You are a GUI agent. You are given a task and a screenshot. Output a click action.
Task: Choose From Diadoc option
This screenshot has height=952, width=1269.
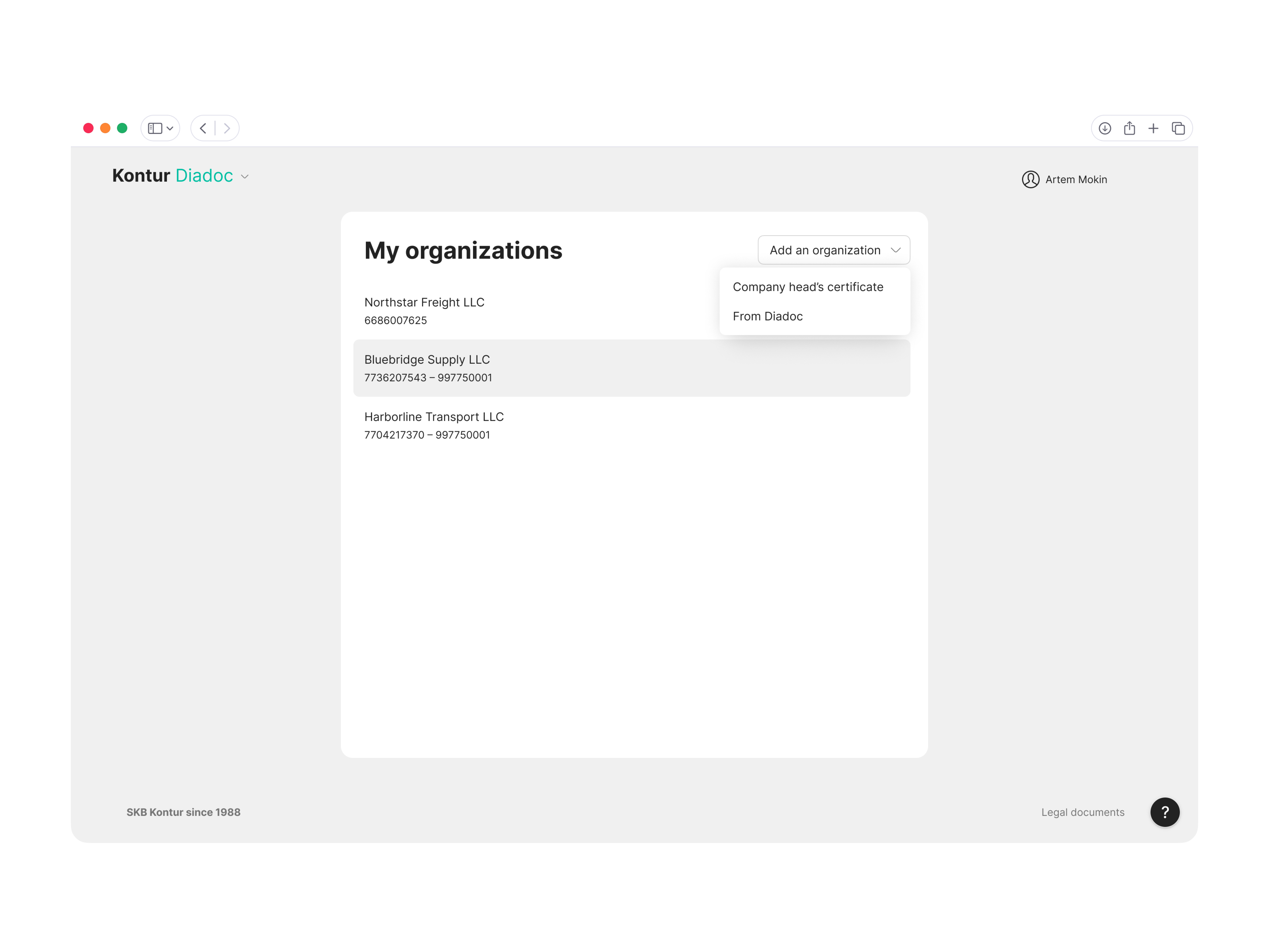pos(815,316)
